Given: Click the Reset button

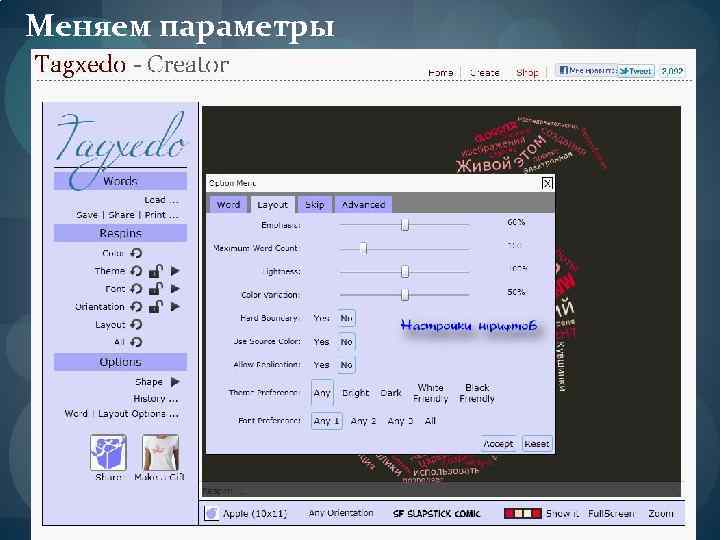Looking at the screenshot, I should coord(536,444).
